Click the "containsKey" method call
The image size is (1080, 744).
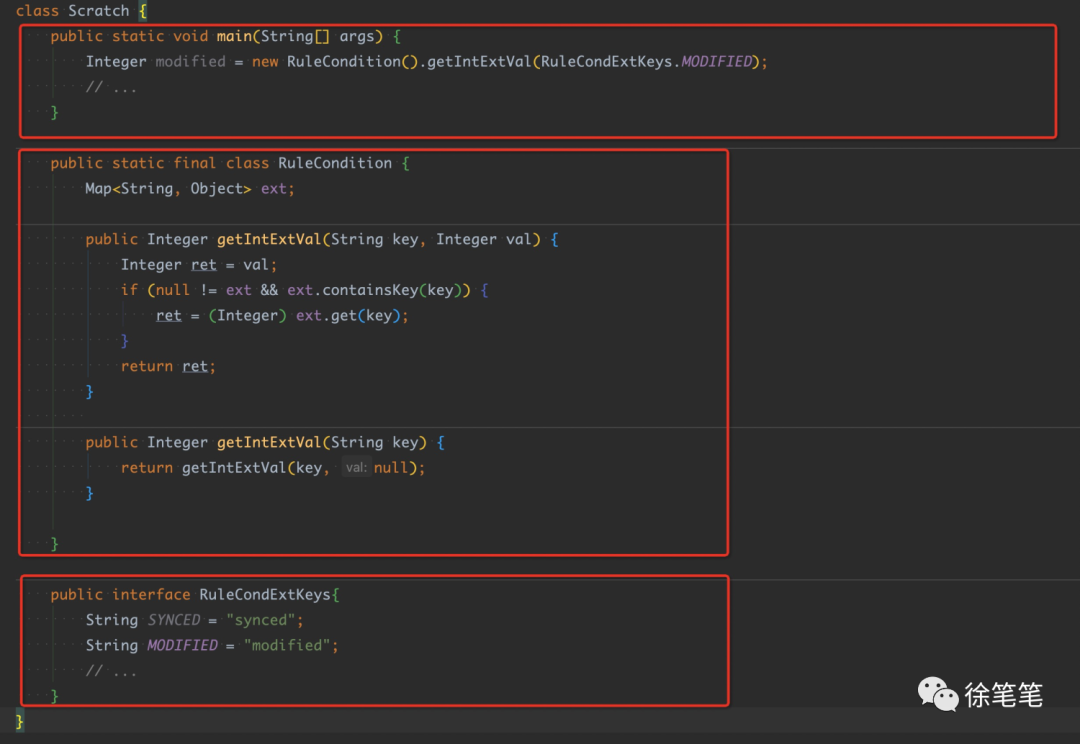pyautogui.click(x=370, y=290)
